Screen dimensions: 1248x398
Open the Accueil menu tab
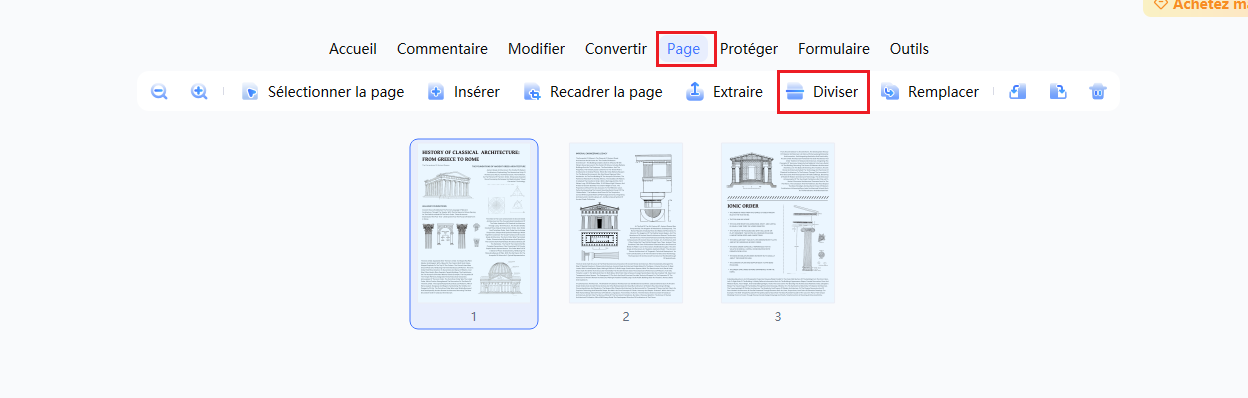point(353,48)
